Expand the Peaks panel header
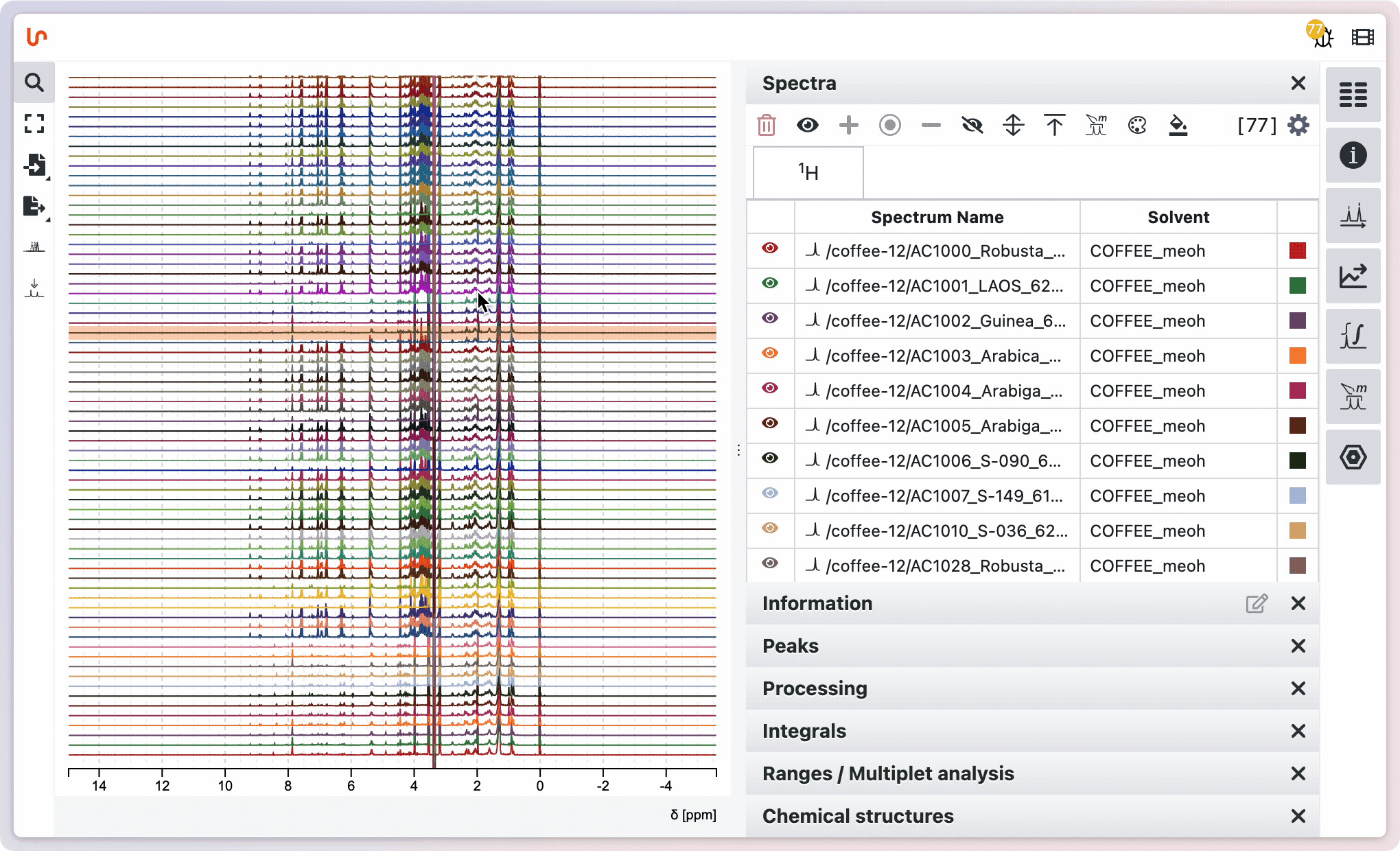The width and height of the screenshot is (1400, 851). coord(791,646)
